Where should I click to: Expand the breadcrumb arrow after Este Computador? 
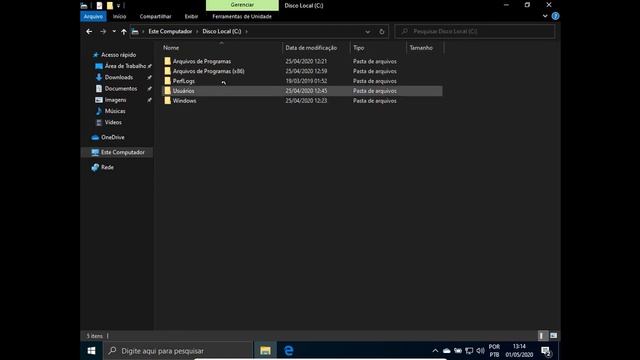[x=197, y=31]
